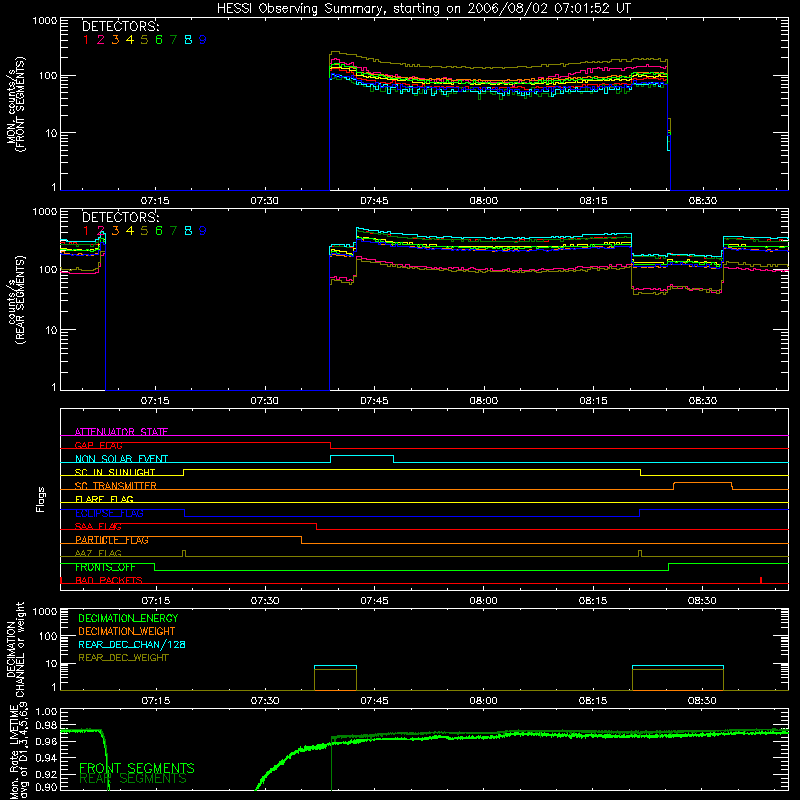Image resolution: width=800 pixels, height=800 pixels.
Task: Click the counts/s REAR SEGMENTS axis title
Action: click(x=16, y=301)
